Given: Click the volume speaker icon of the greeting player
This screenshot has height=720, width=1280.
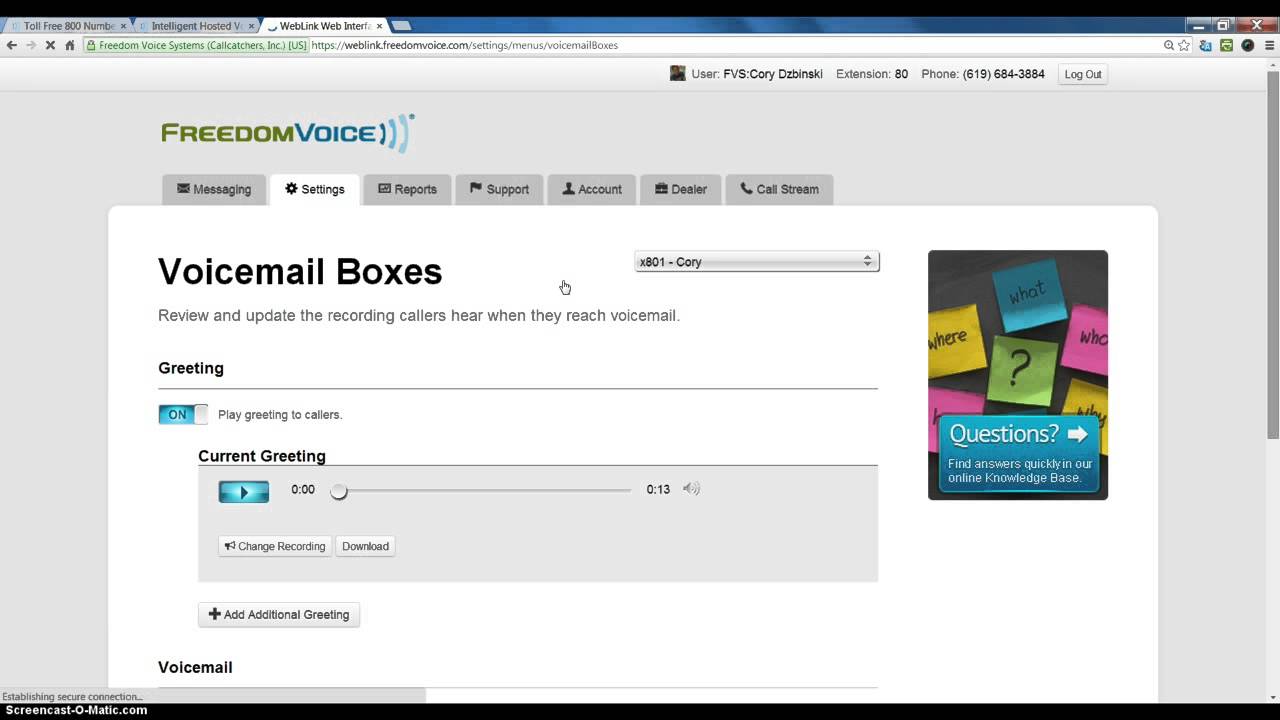Looking at the screenshot, I should tap(691, 489).
